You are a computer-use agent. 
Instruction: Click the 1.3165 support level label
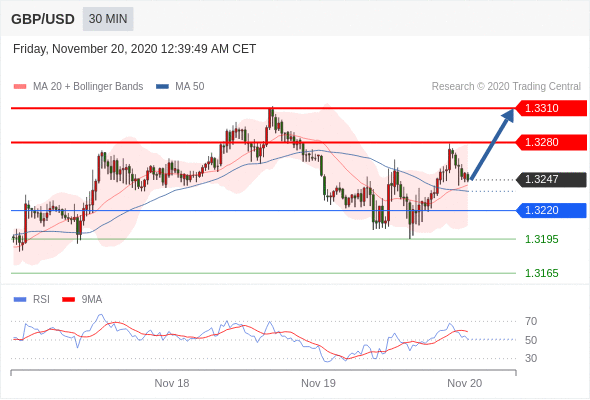(541, 273)
